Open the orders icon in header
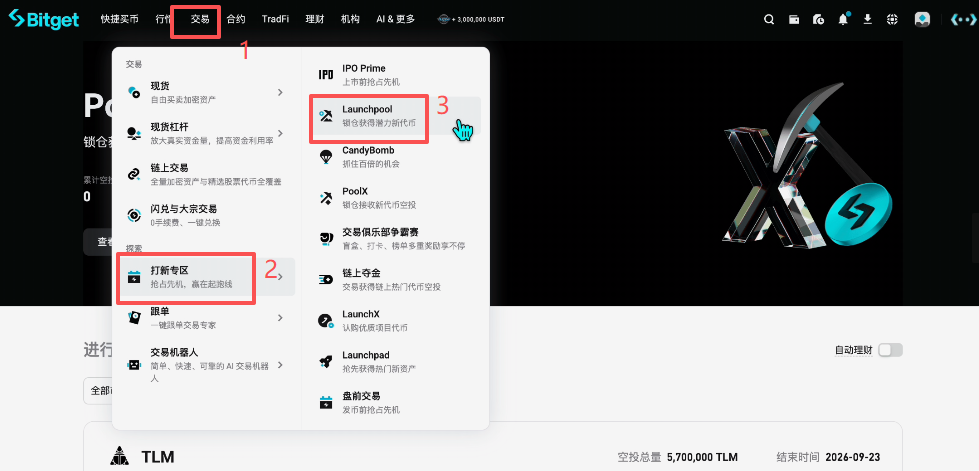This screenshot has height=471, width=979. click(819, 19)
